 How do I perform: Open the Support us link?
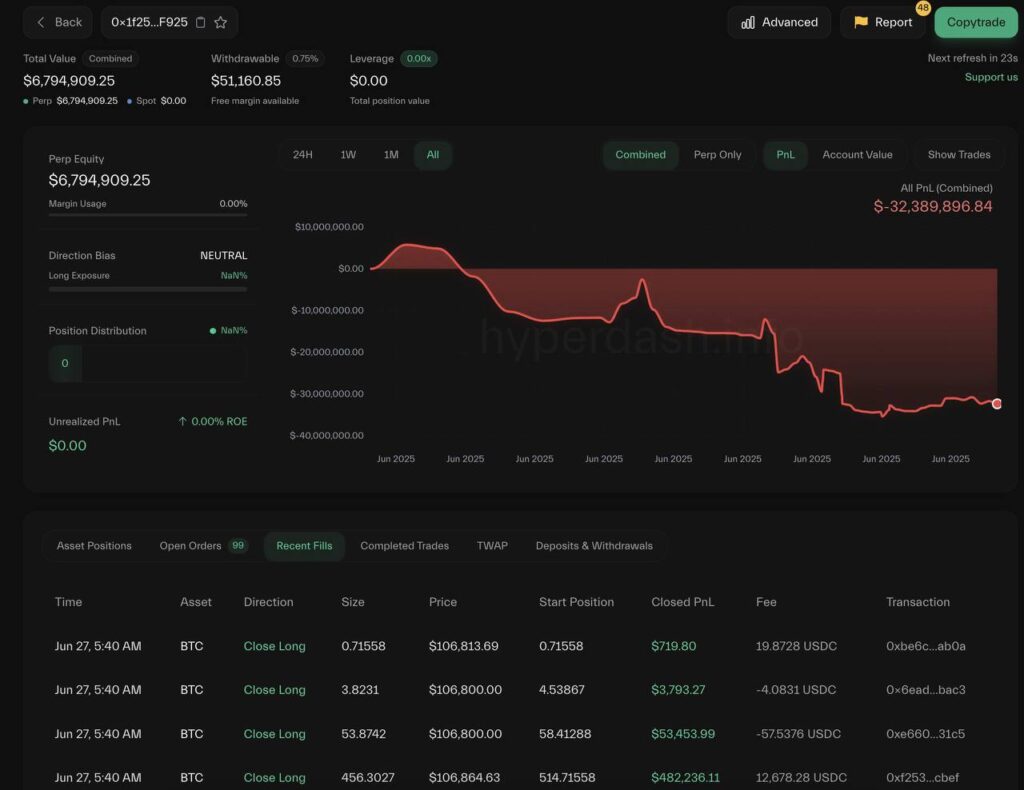pos(990,77)
